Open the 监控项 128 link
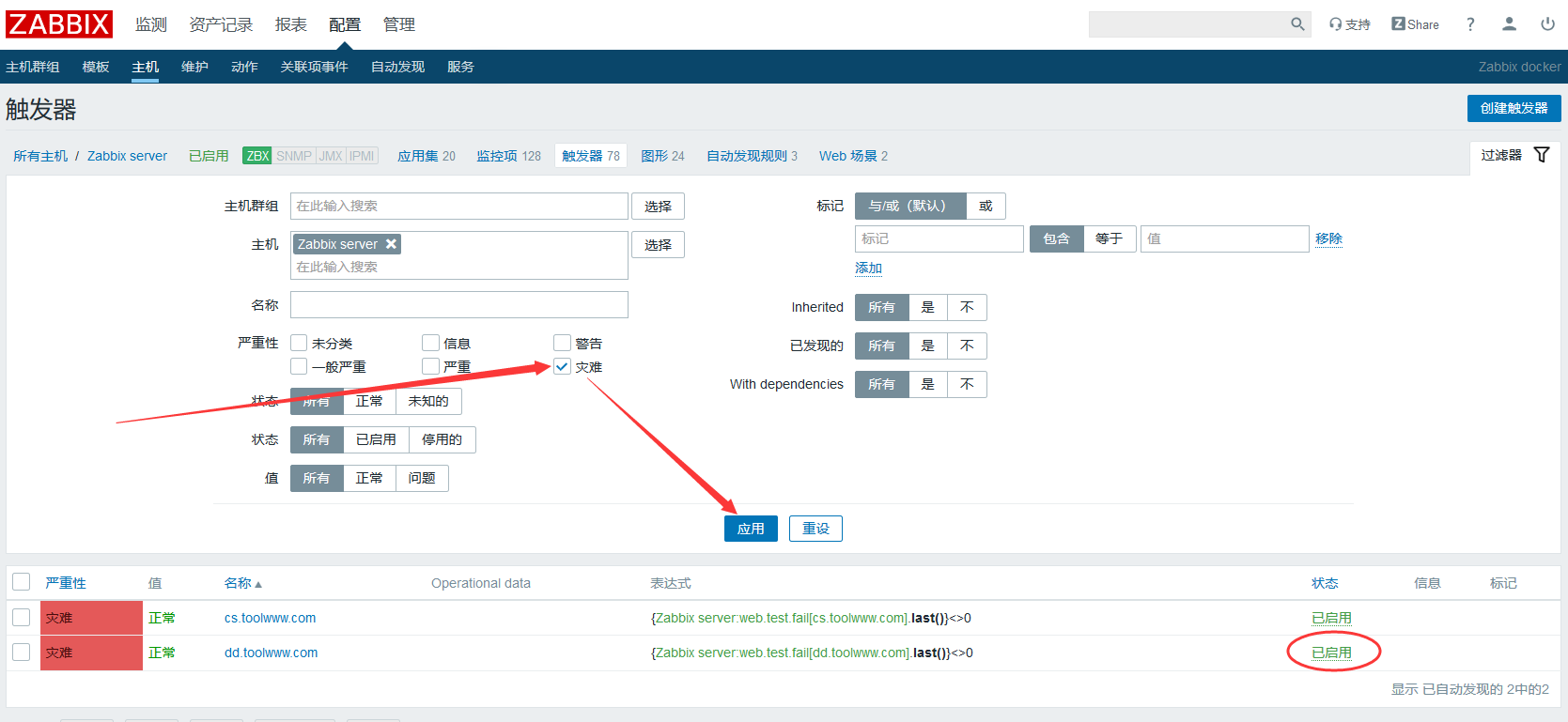Viewport: 1568px width, 722px height. (x=508, y=156)
